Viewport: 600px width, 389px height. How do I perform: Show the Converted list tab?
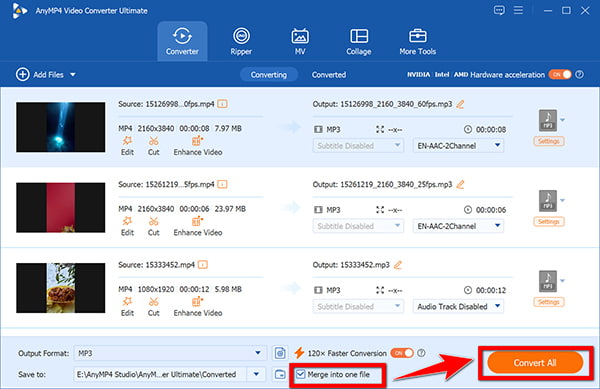(329, 75)
